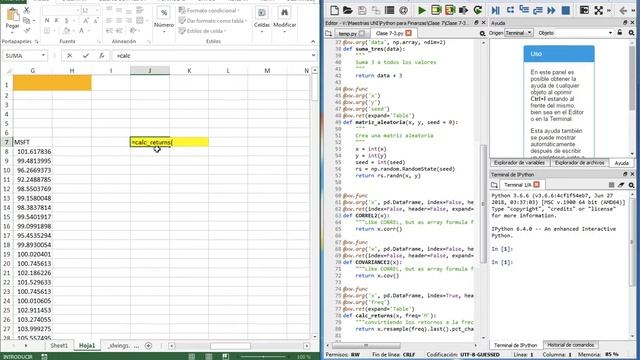Switch to Page Break Preview view icon

(225, 356)
